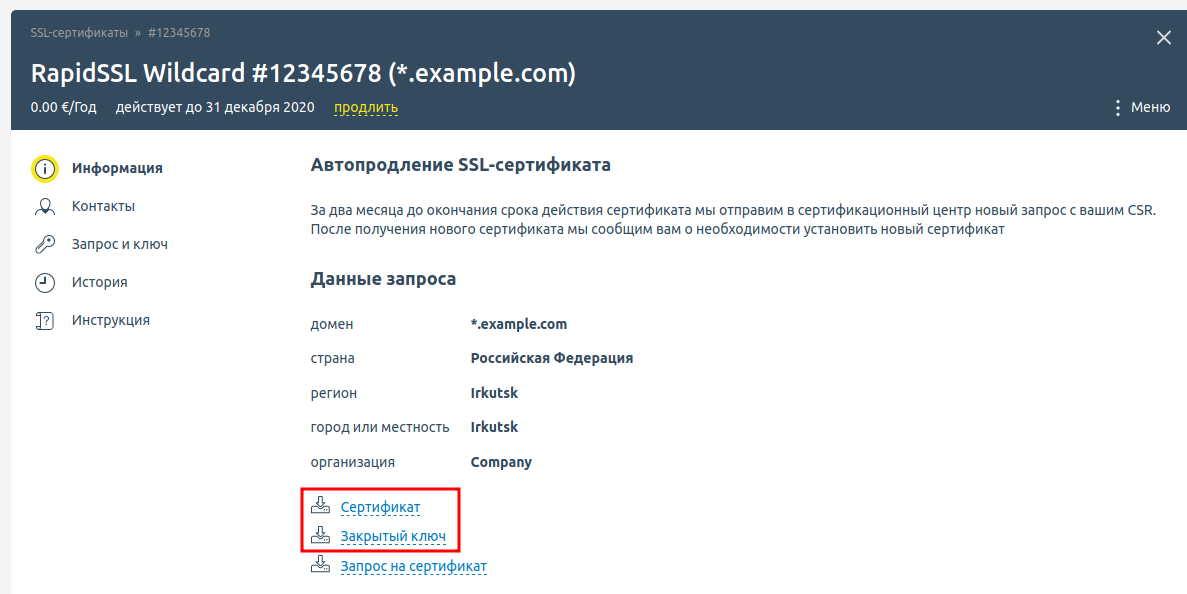Go to Запрос и ключ section
Image resolution: width=1187 pixels, height=594 pixels.
point(119,245)
